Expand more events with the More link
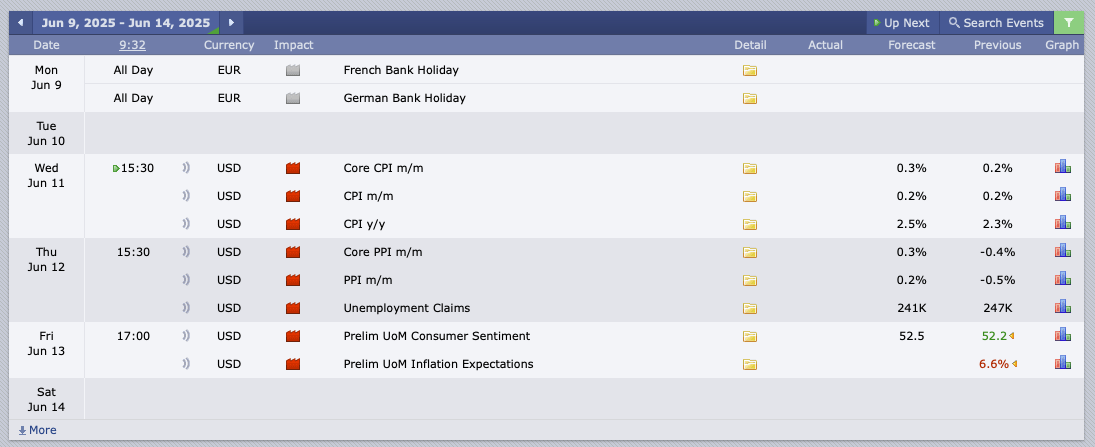Image resolution: width=1095 pixels, height=447 pixels. coord(38,430)
